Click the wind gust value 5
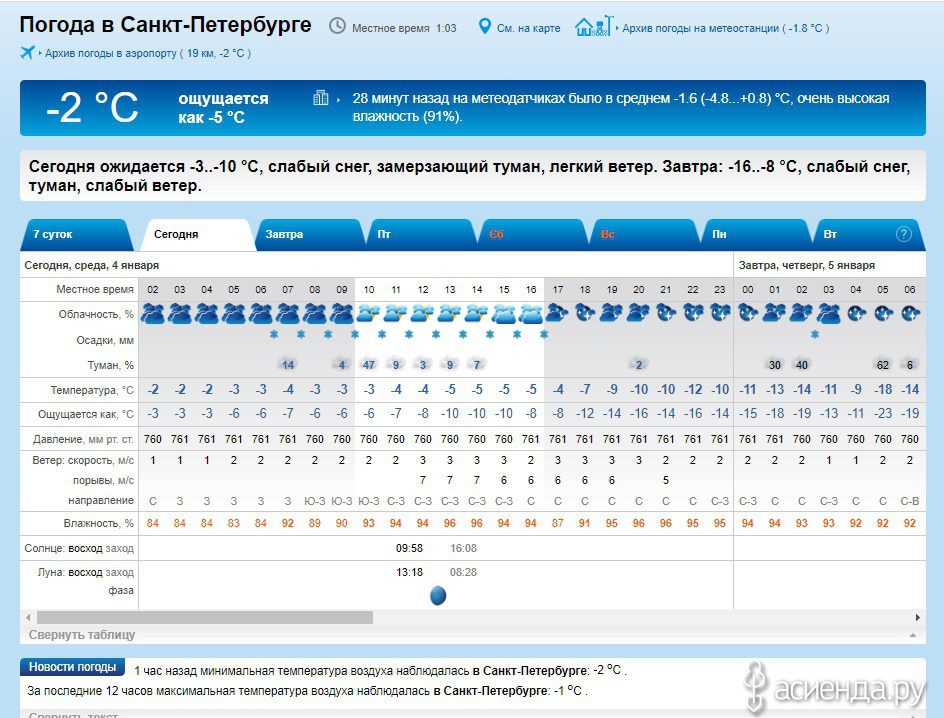The width and height of the screenshot is (944, 718). [666, 480]
